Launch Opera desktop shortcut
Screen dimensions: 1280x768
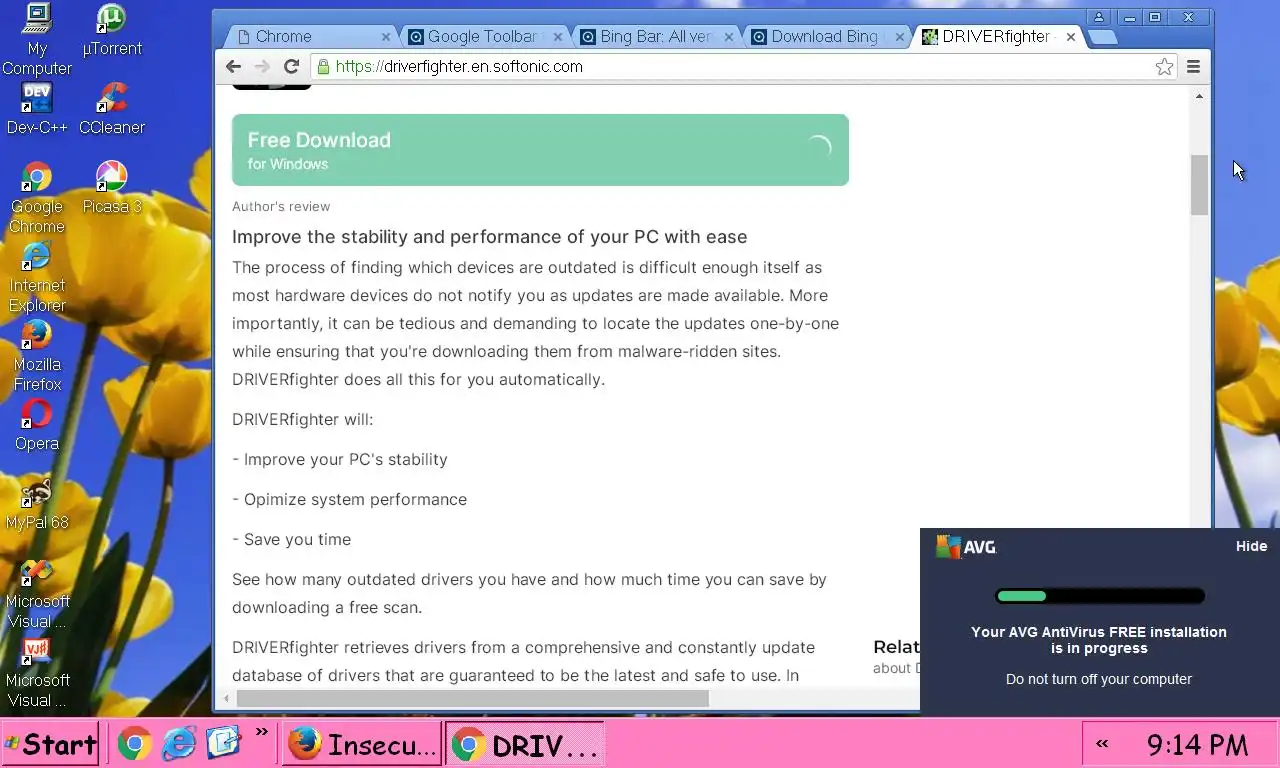coord(37,425)
